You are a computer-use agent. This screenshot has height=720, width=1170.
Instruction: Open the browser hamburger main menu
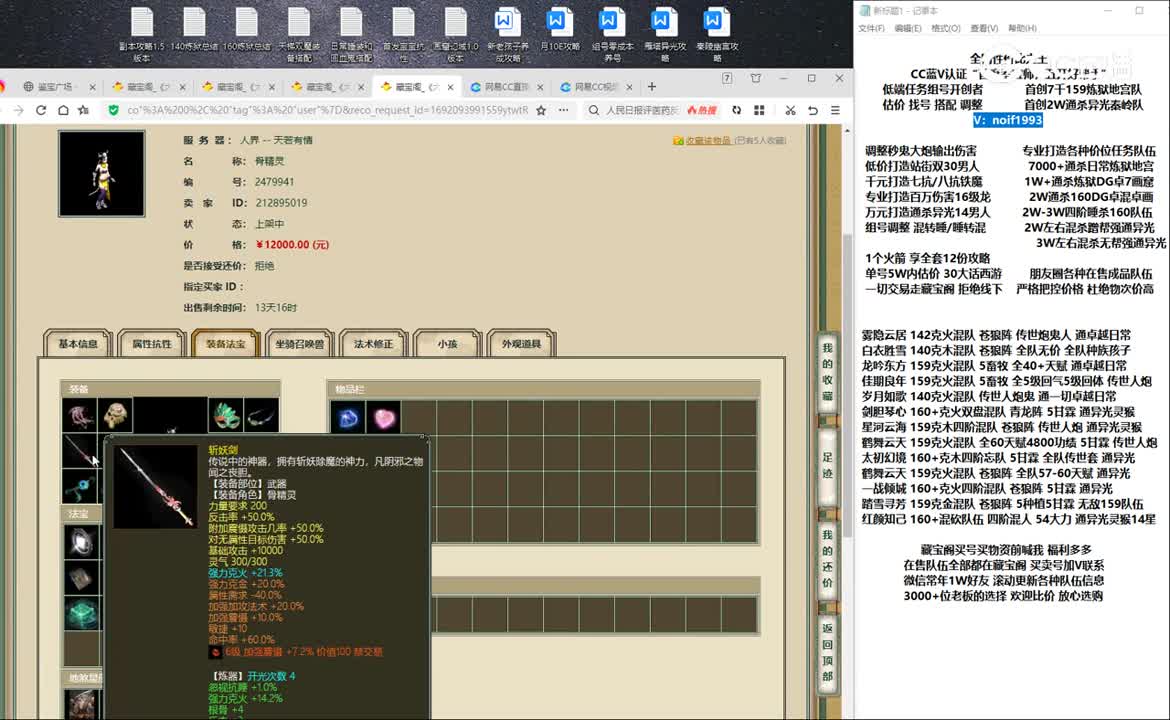click(835, 110)
